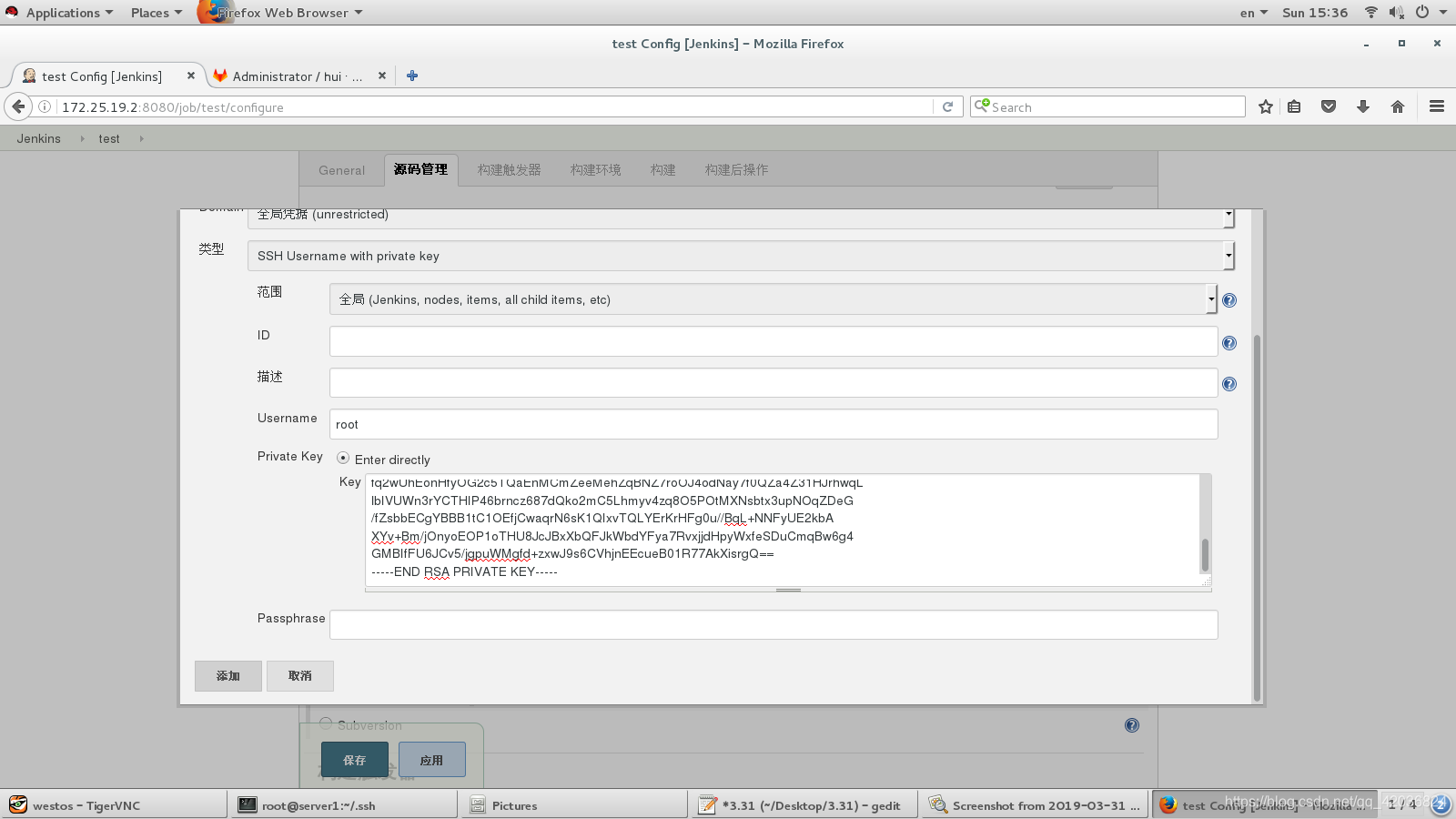Switch to Screenshot from 2019-03-31 taskbar window
Screen dimensions: 1456x819
point(1036,804)
